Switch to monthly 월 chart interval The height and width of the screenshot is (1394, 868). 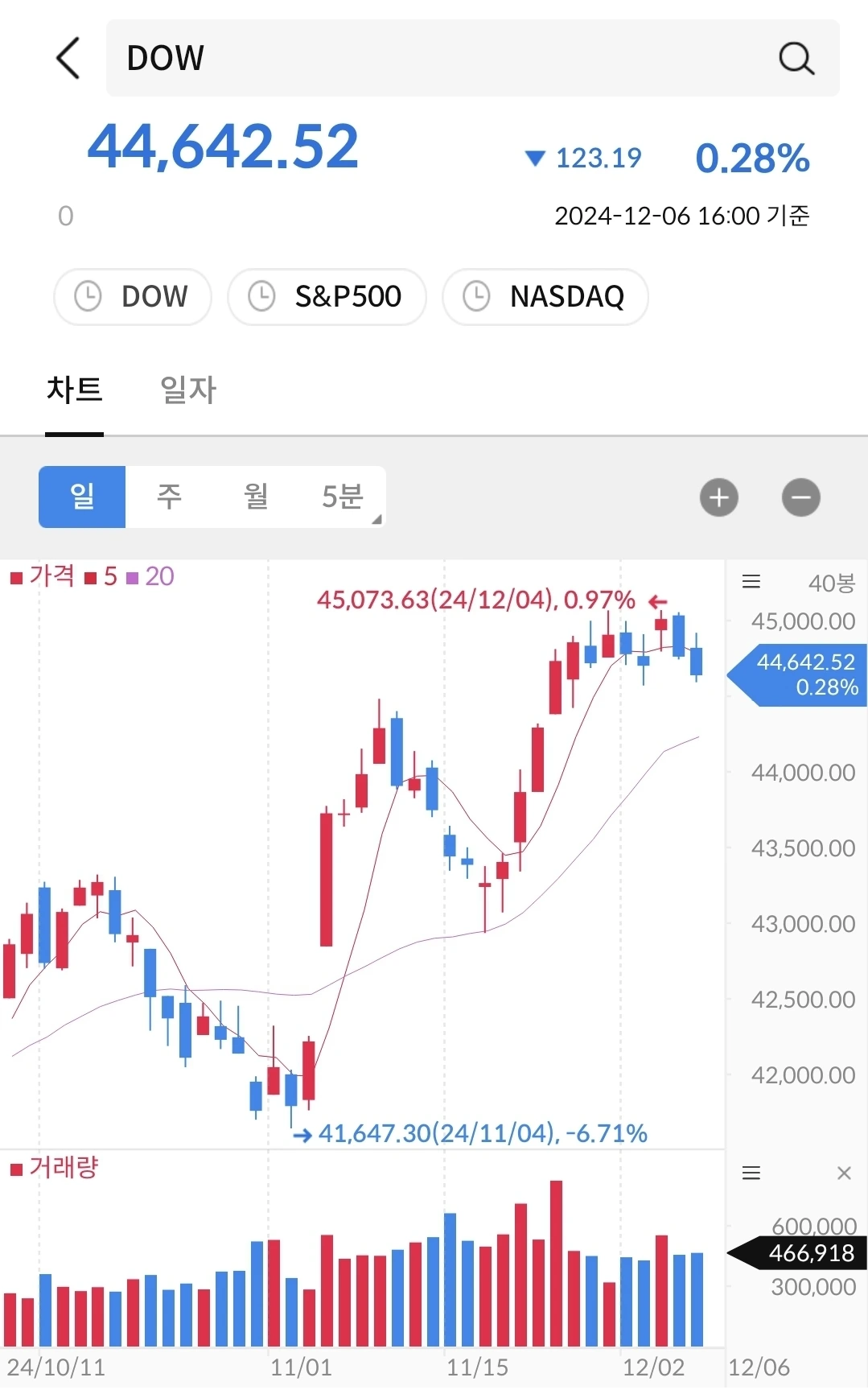(256, 497)
